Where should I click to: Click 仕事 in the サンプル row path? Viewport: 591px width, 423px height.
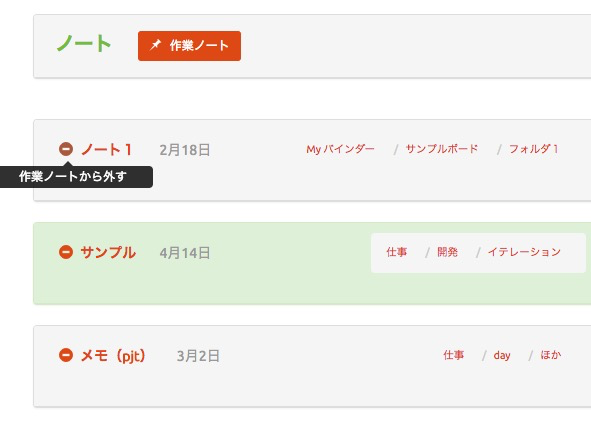pyautogui.click(x=397, y=252)
